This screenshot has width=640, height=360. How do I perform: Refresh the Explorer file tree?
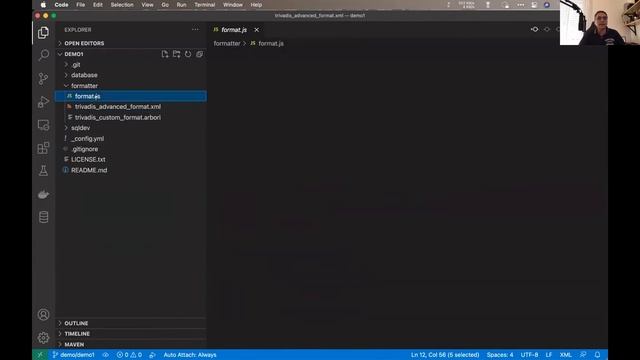click(188, 54)
